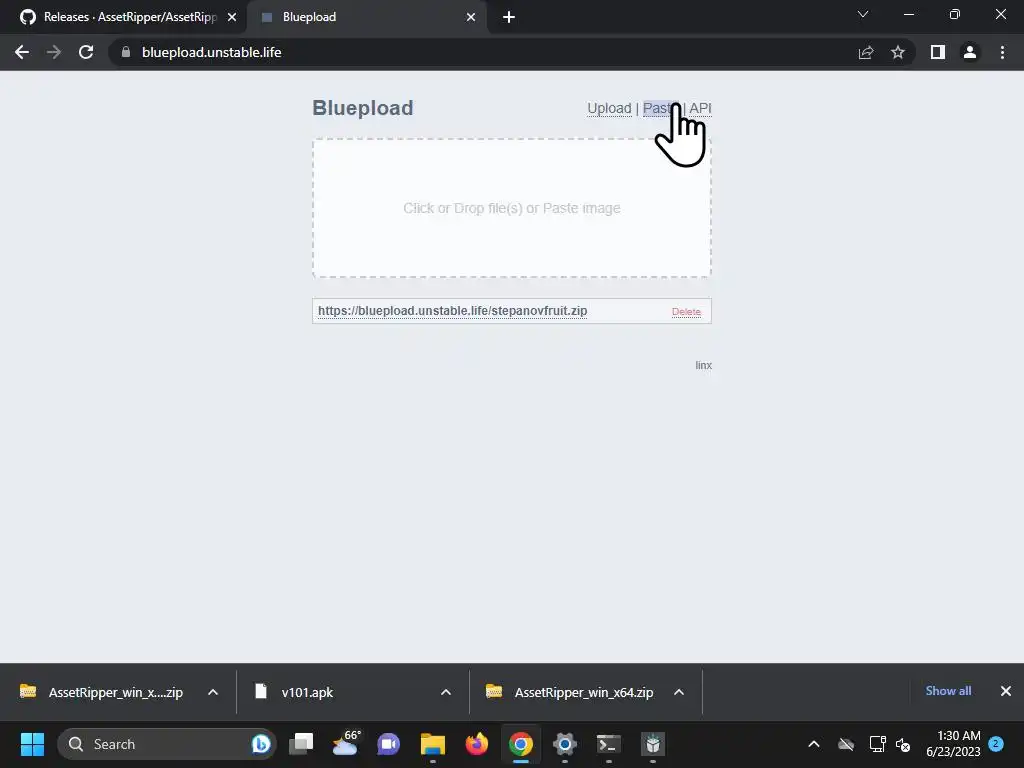Expand options for AssetRipper_win_x64.zip download
This screenshot has height=768, width=1024.
(x=679, y=692)
